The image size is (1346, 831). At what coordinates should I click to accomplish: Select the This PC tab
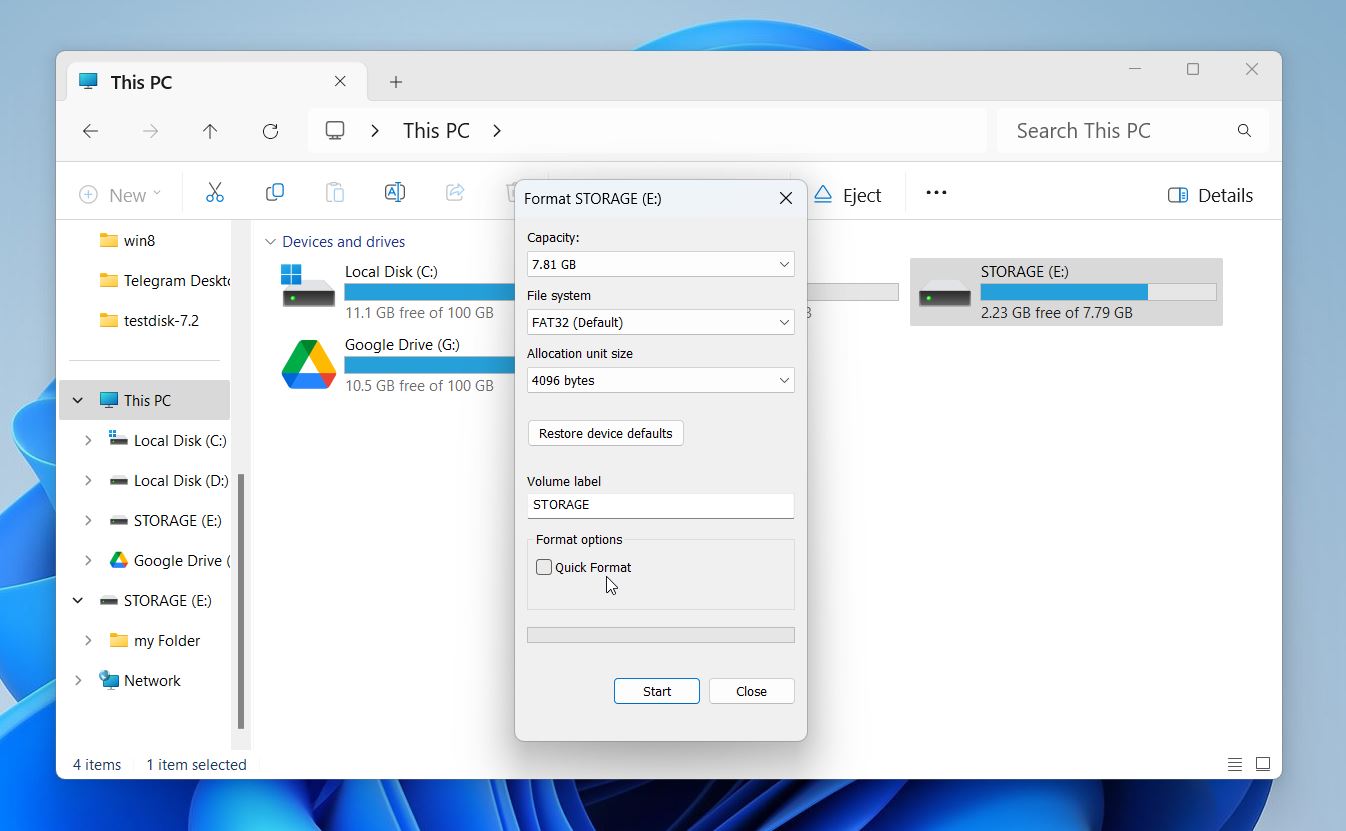point(215,82)
